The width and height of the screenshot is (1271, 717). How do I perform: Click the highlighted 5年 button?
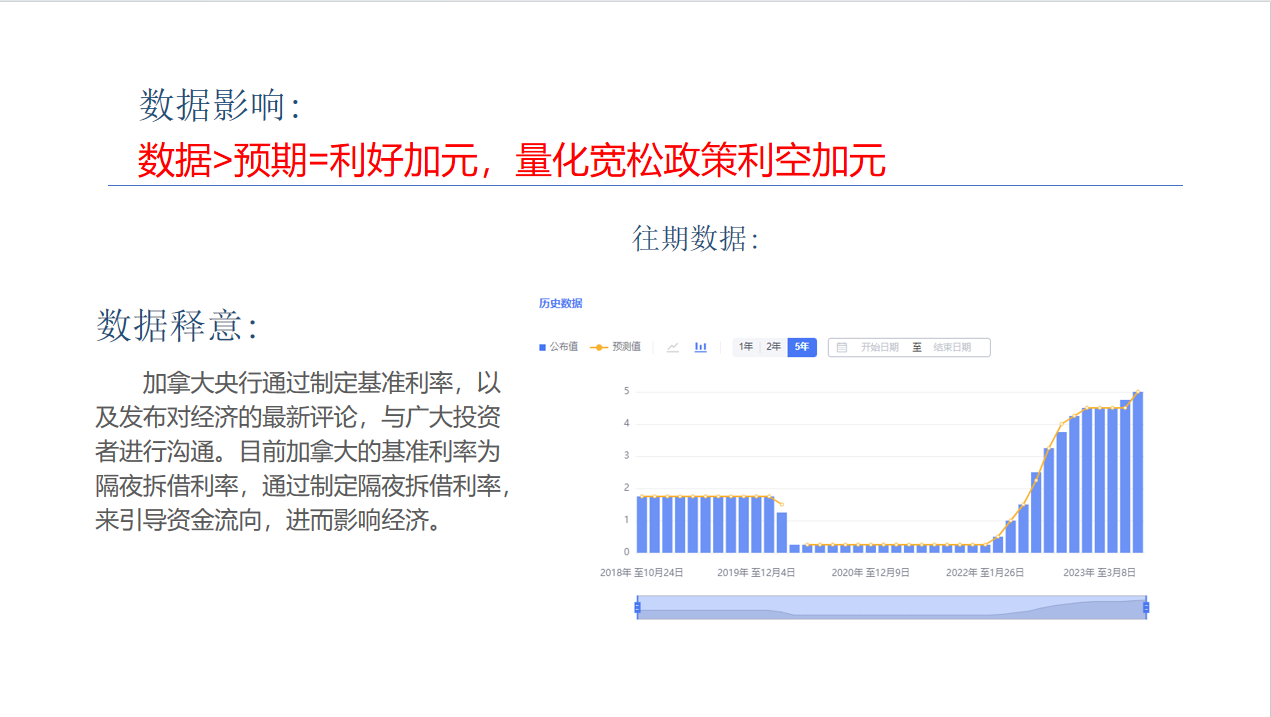point(800,347)
